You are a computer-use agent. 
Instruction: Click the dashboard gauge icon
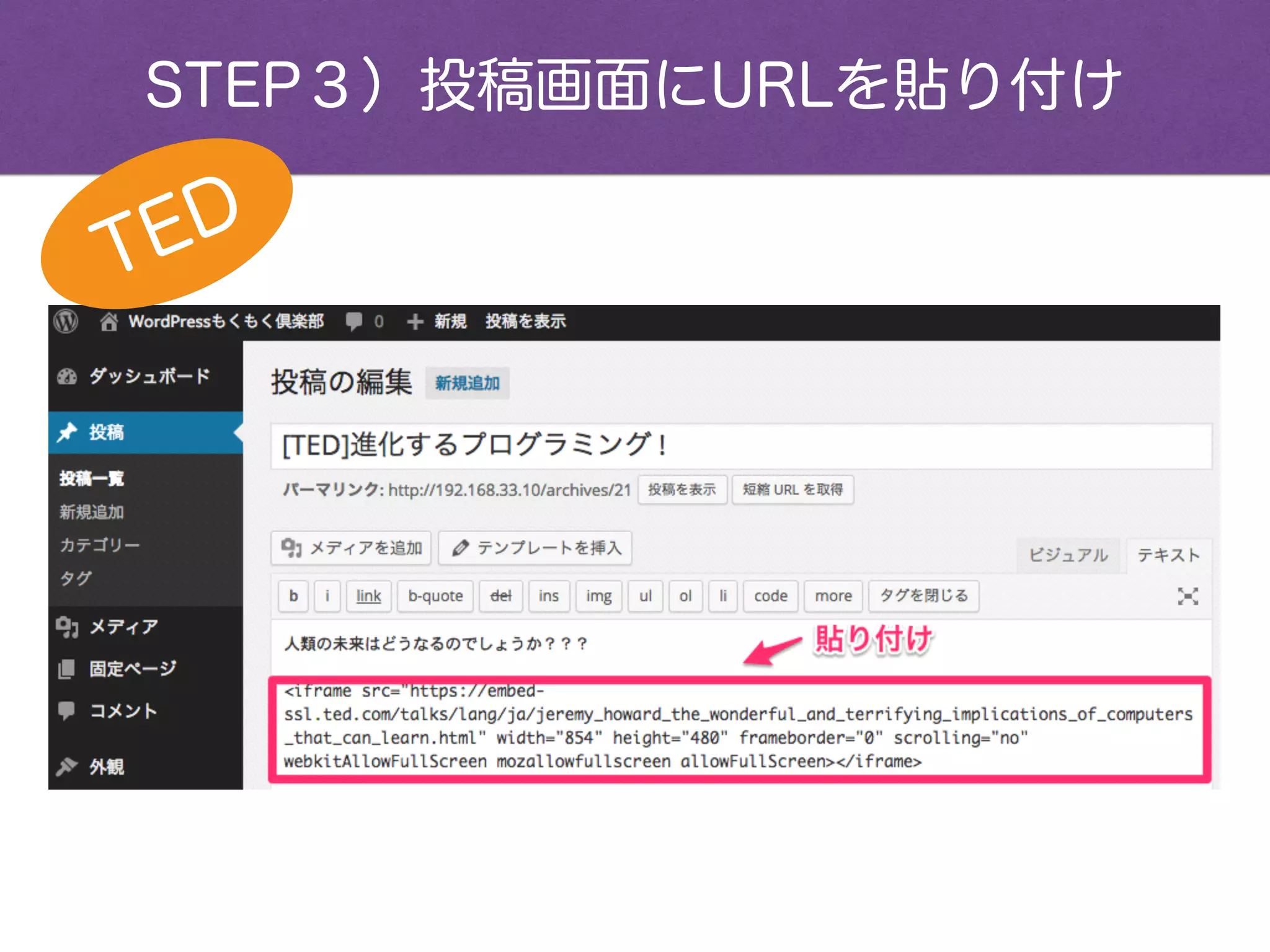[x=67, y=376]
